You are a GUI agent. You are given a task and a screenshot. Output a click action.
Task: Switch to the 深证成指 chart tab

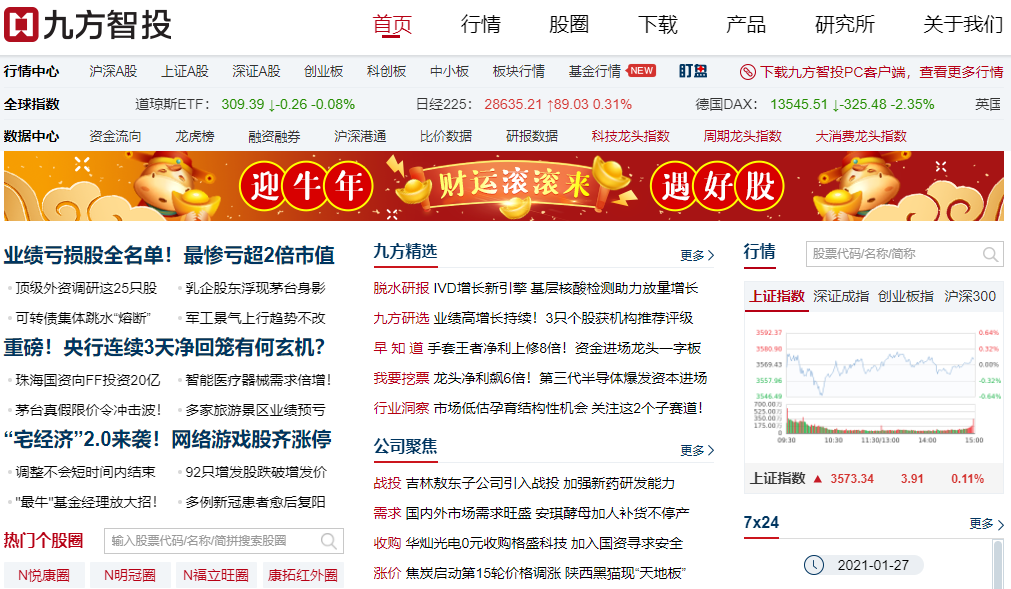841,296
